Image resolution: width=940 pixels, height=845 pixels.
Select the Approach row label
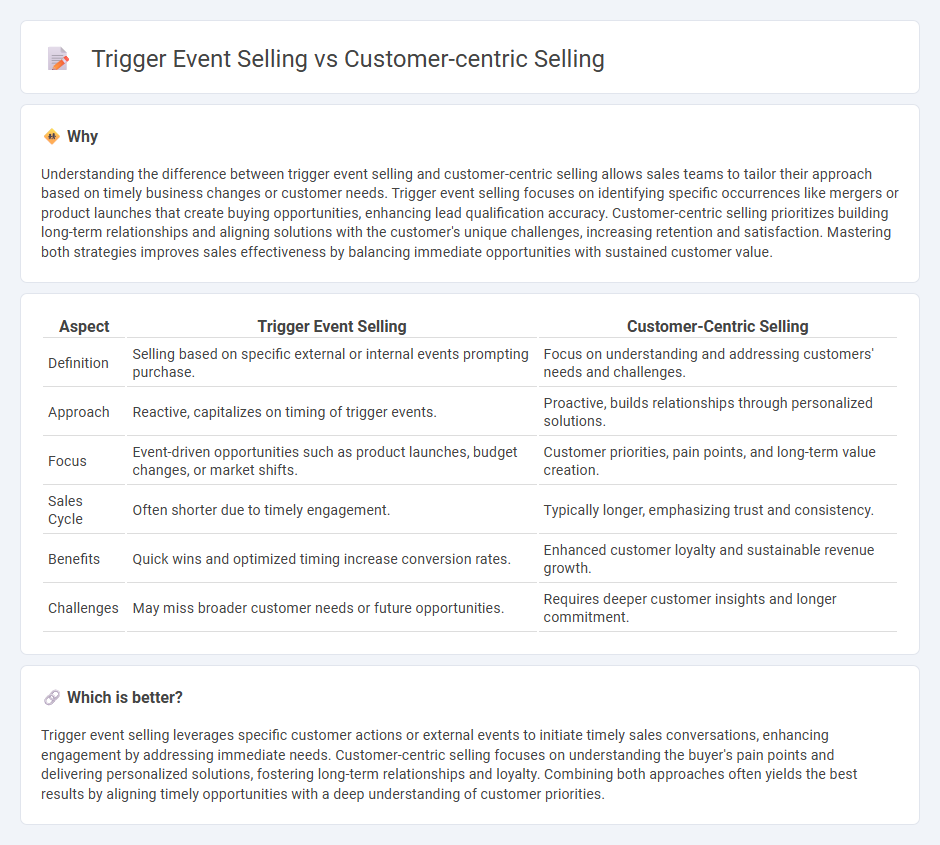pos(79,412)
